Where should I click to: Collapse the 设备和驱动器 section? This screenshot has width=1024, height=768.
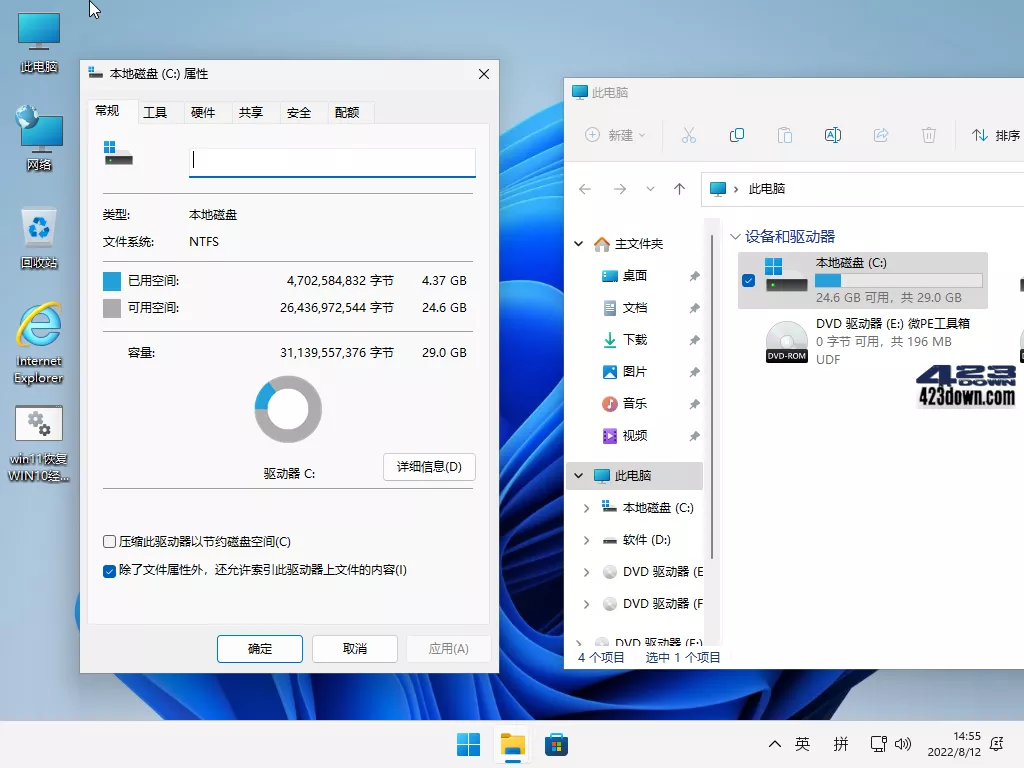click(737, 235)
